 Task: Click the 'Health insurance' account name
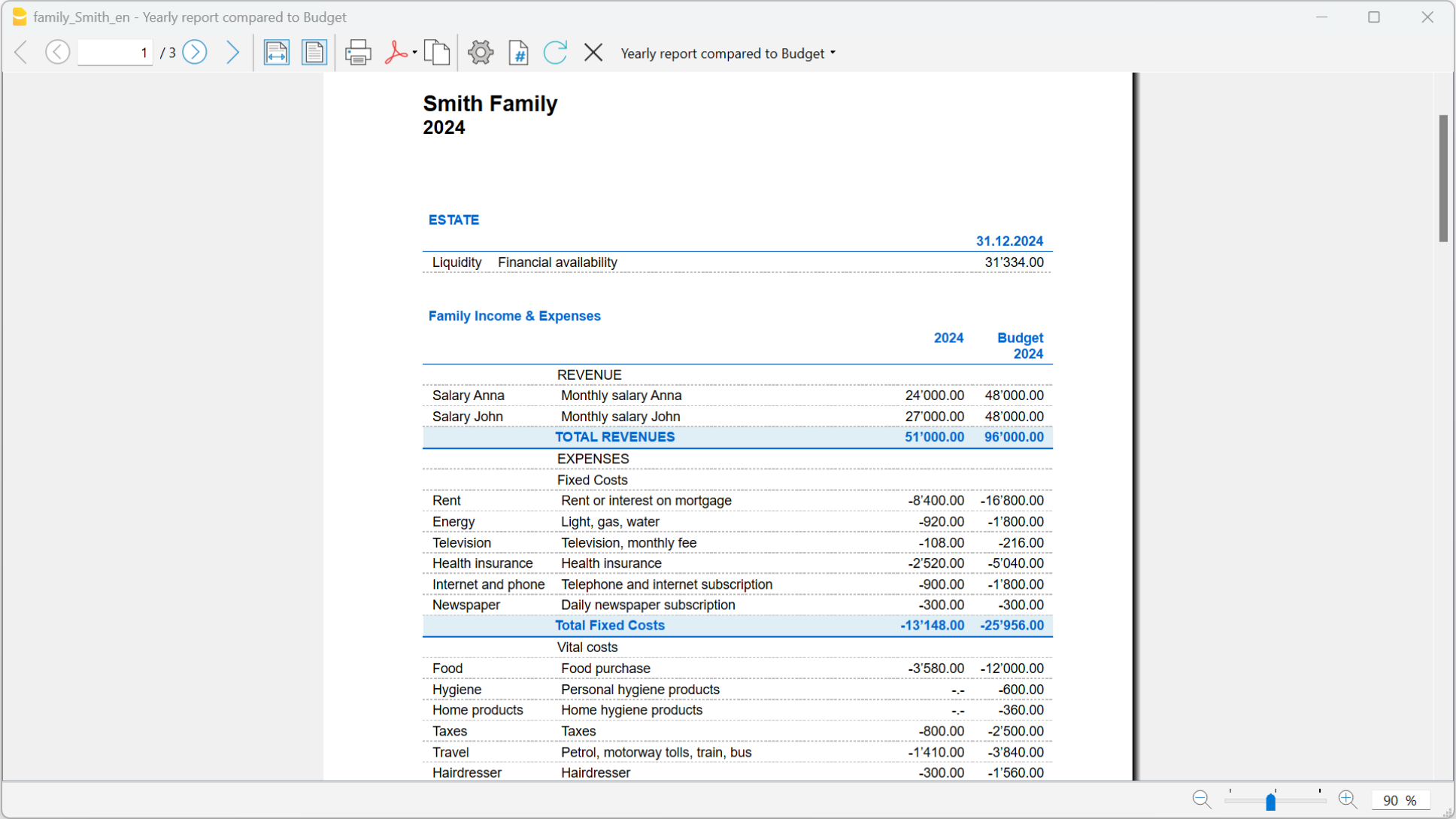tap(482, 563)
